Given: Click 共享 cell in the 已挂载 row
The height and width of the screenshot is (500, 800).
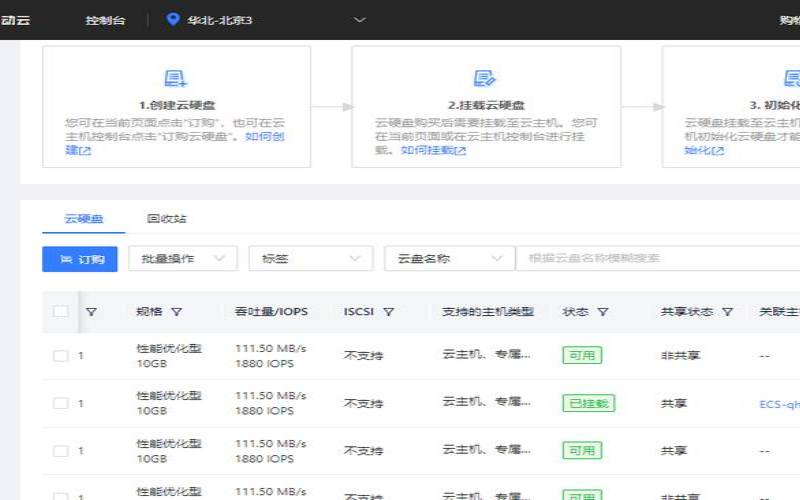Looking at the screenshot, I should [673, 404].
